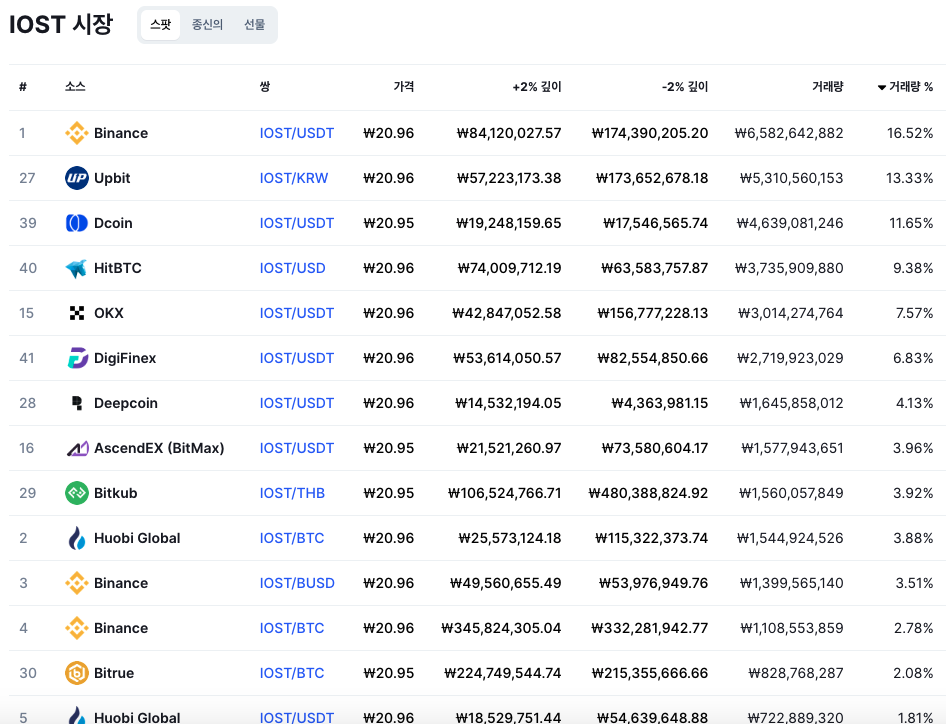Click the Binance logo in IOST/USDT row

click(77, 133)
